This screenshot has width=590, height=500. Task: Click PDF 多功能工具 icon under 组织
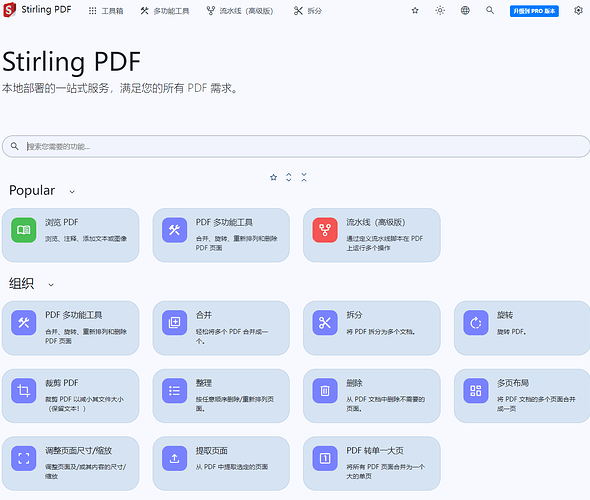(x=24, y=322)
